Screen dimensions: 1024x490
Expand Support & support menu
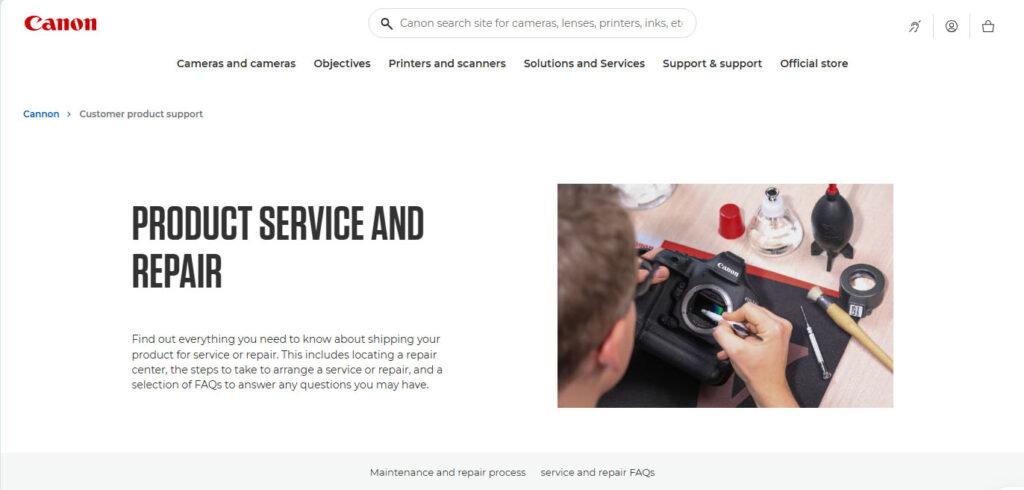(x=712, y=63)
